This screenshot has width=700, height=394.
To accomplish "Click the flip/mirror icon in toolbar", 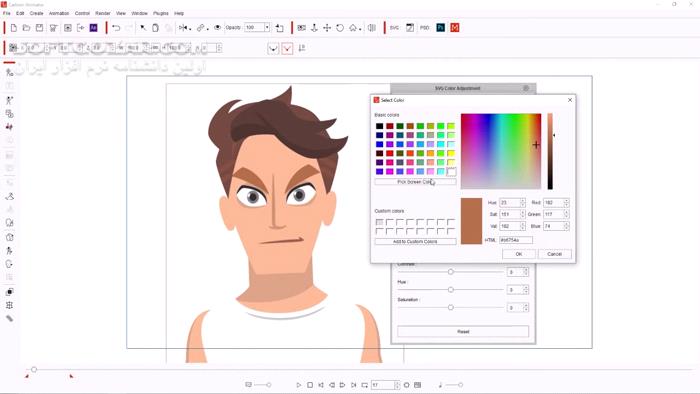I will tap(184, 28).
